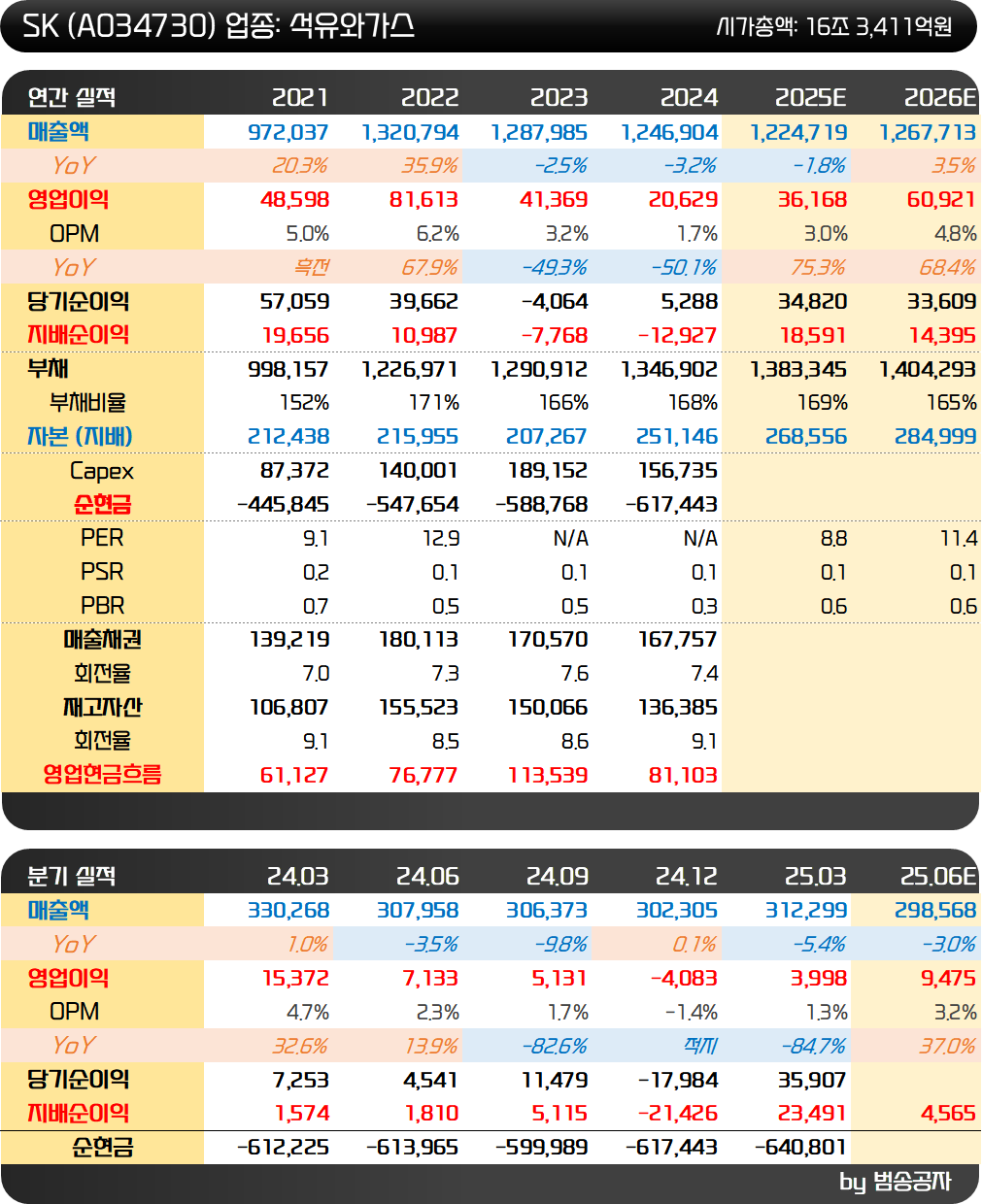
Task: Select the 2022 revenue value 1,320,794
Action: point(410,132)
